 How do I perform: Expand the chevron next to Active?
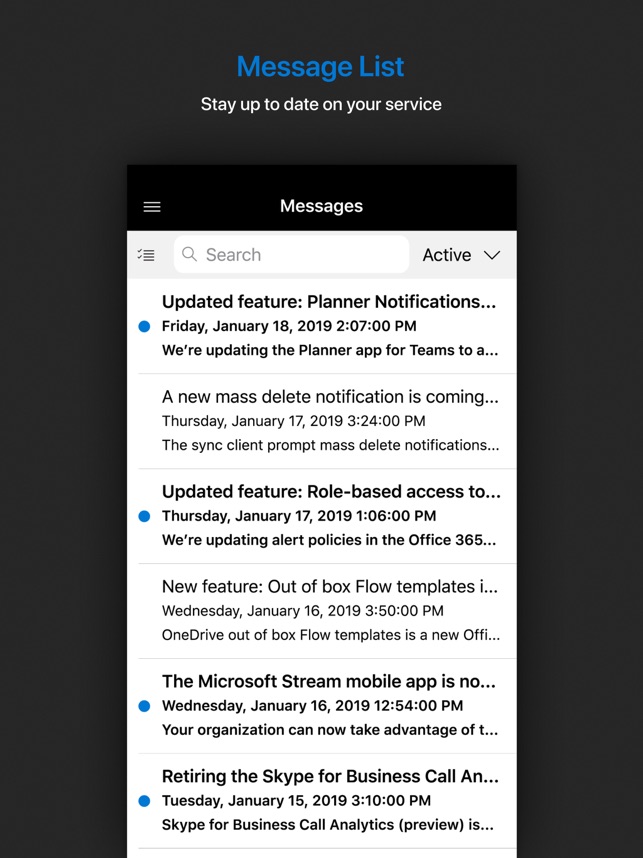492,255
